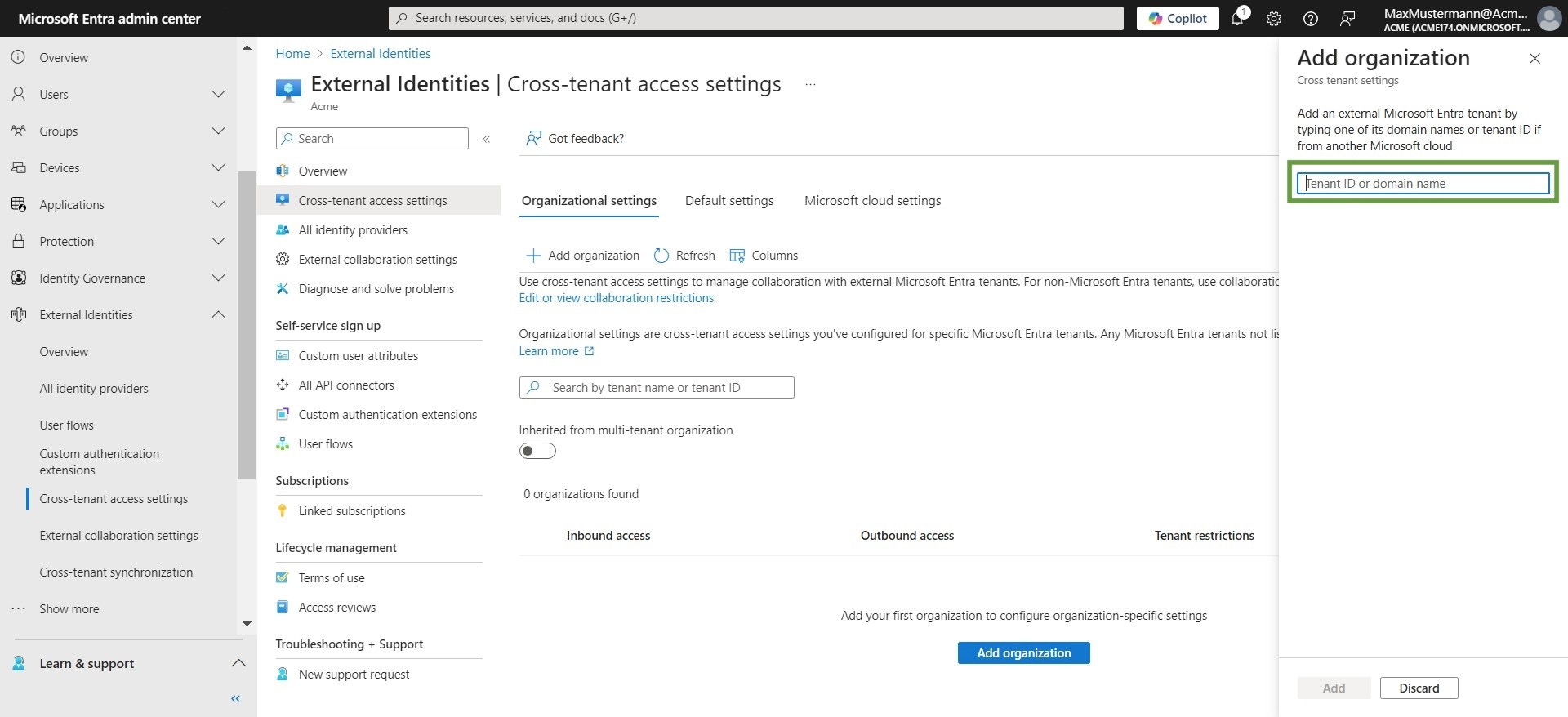The height and width of the screenshot is (717, 1568).
Task: Open the ellipsis more options beside page title
Action: click(x=810, y=84)
